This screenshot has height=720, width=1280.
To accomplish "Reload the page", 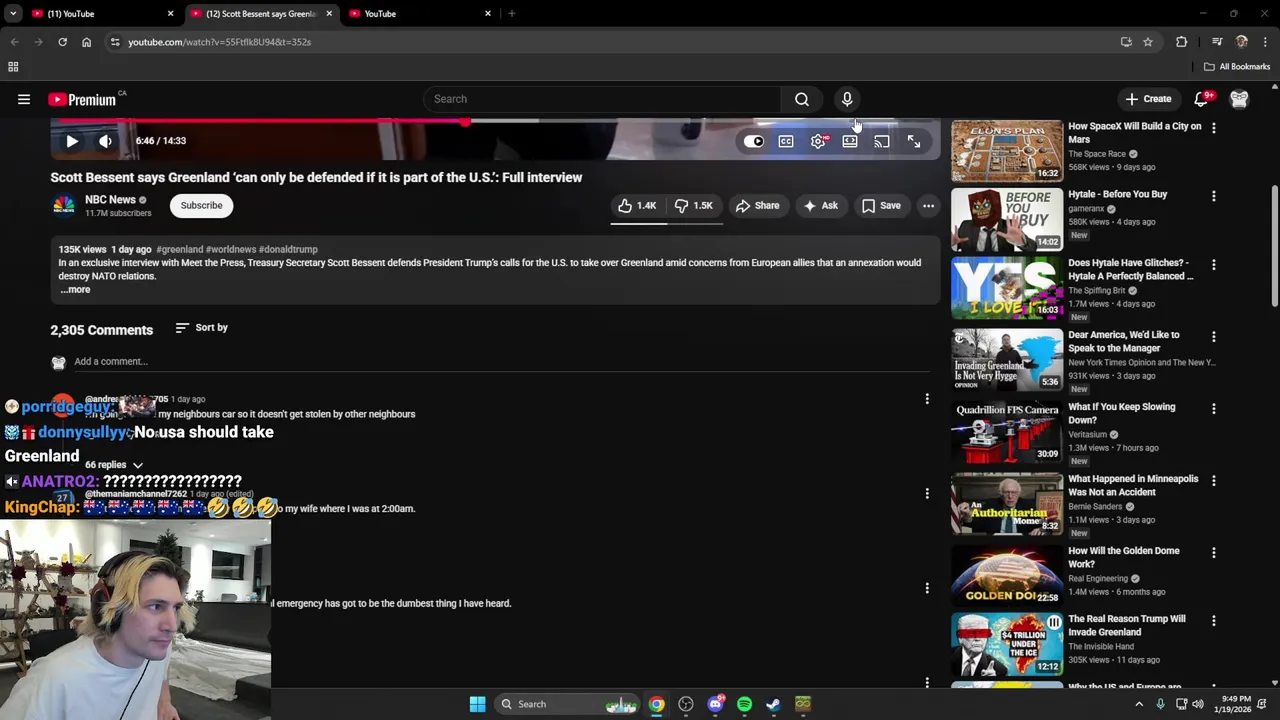I will (x=62, y=42).
